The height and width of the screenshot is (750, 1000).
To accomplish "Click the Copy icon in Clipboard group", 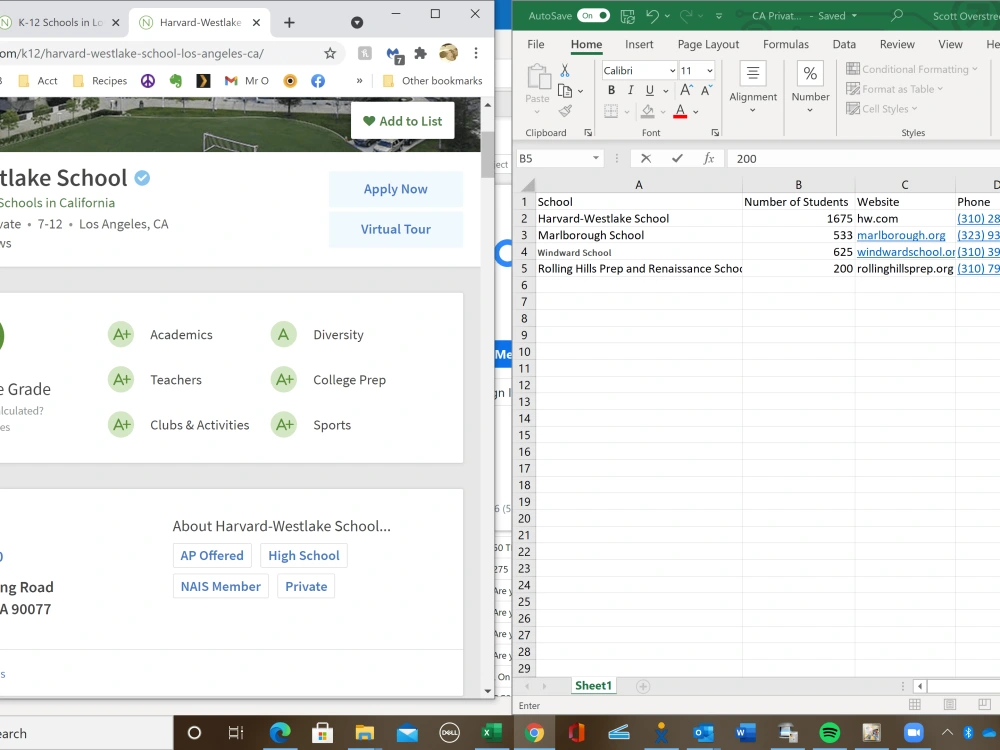I will [x=564, y=91].
